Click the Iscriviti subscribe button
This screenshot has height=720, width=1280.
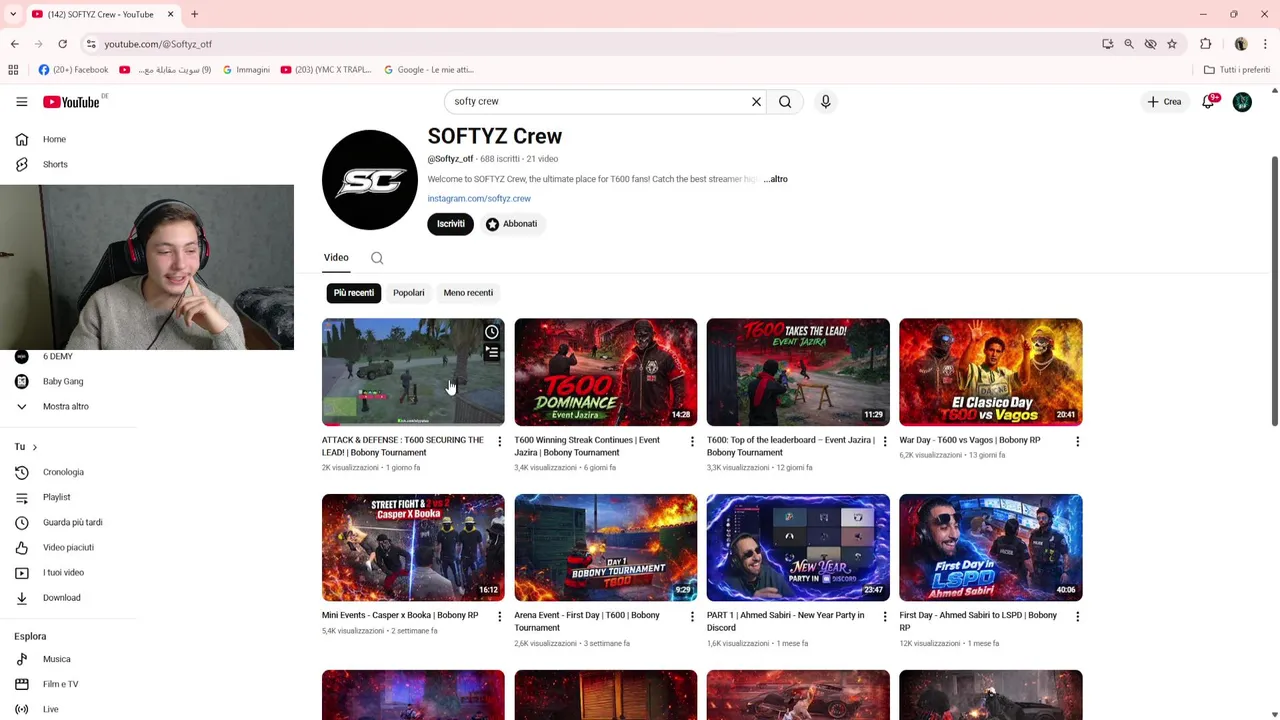pyautogui.click(x=451, y=224)
